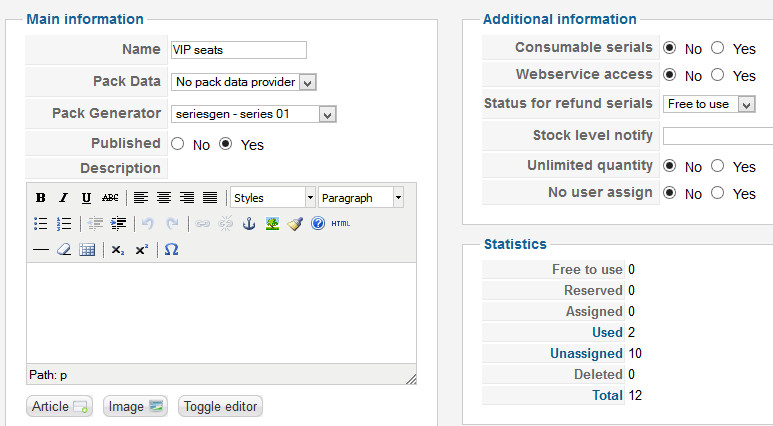Click the Toggle editor button
The width and height of the screenshot is (773, 426).
[220, 406]
